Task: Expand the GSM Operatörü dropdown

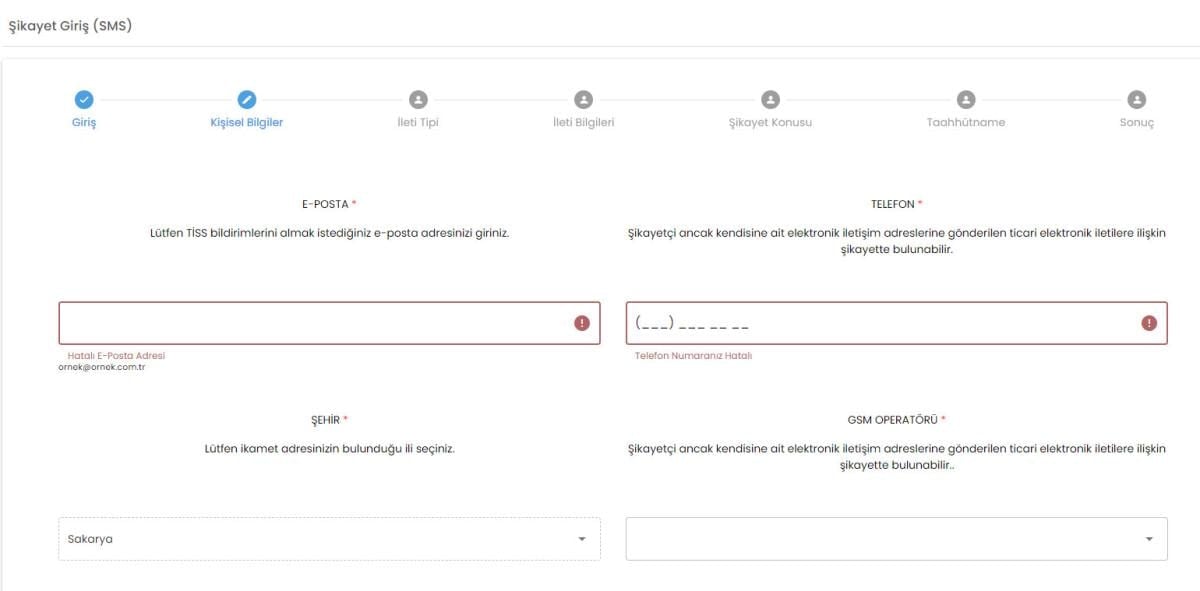Action: [896, 539]
